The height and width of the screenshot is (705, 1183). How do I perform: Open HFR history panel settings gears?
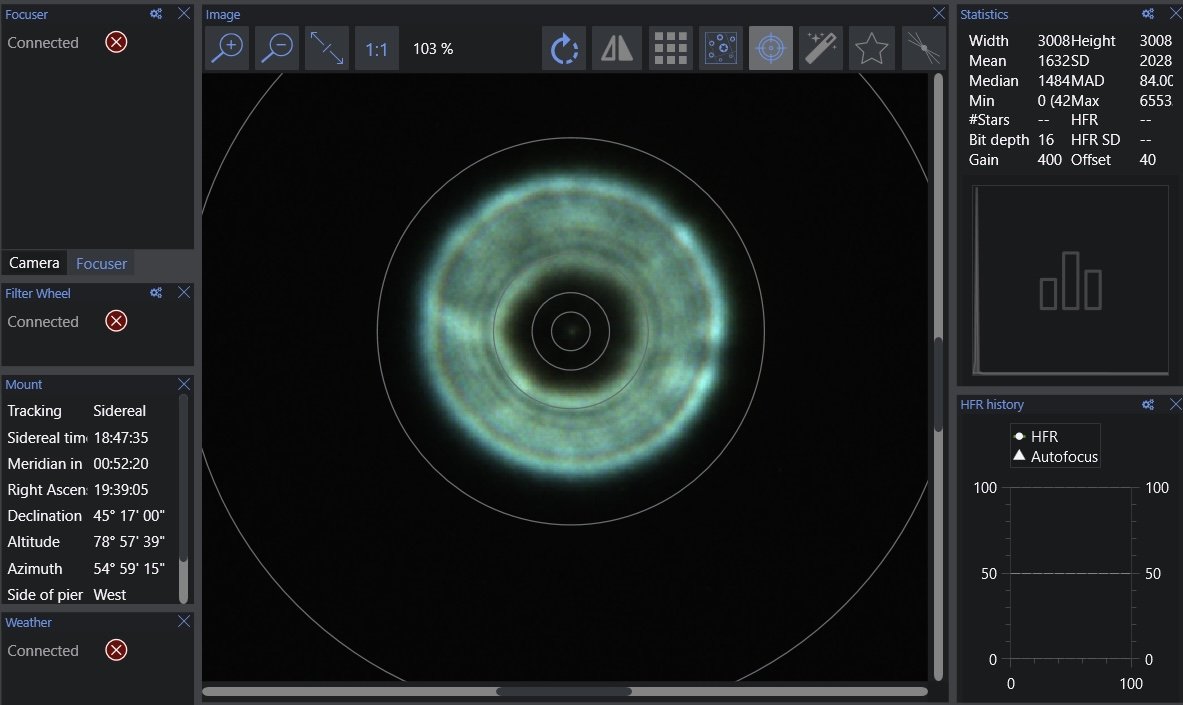pyautogui.click(x=1149, y=404)
